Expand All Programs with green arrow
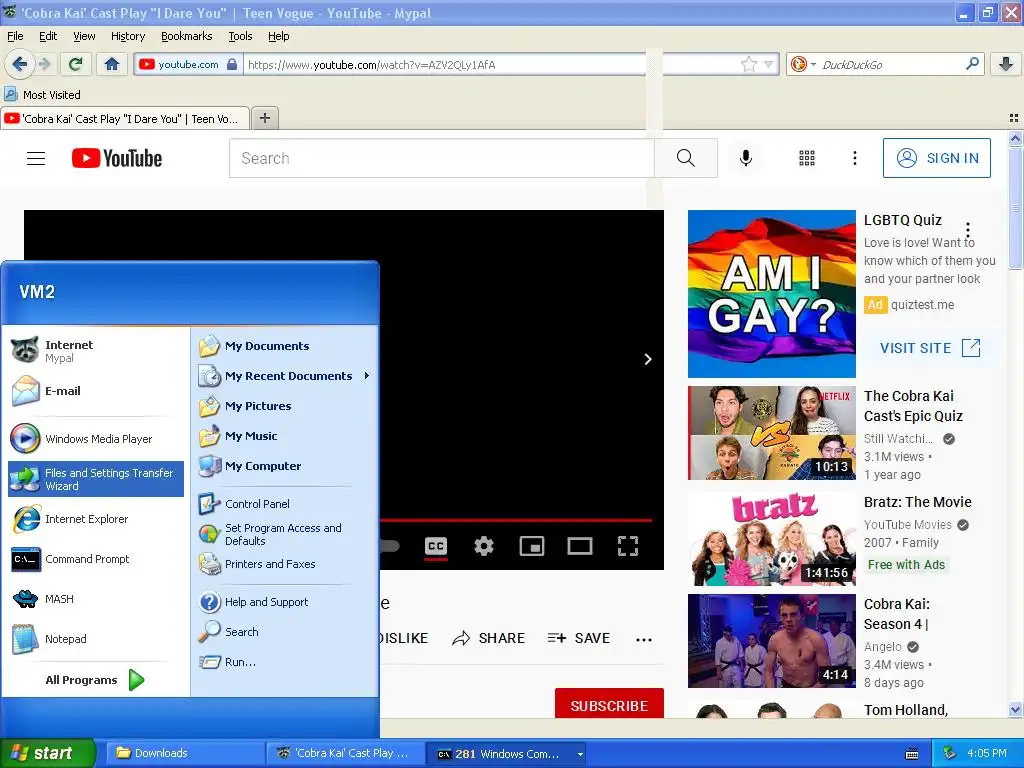 [136, 680]
